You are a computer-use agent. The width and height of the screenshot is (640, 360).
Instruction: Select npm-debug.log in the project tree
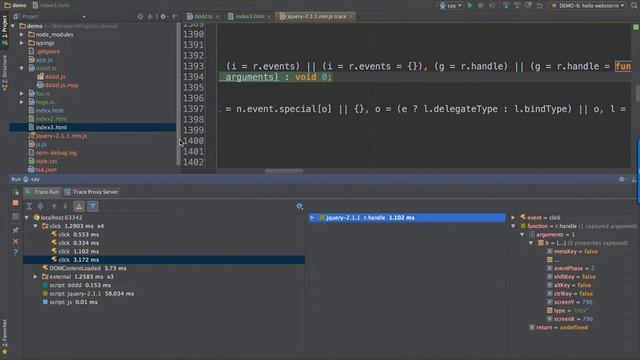[x=56, y=153]
